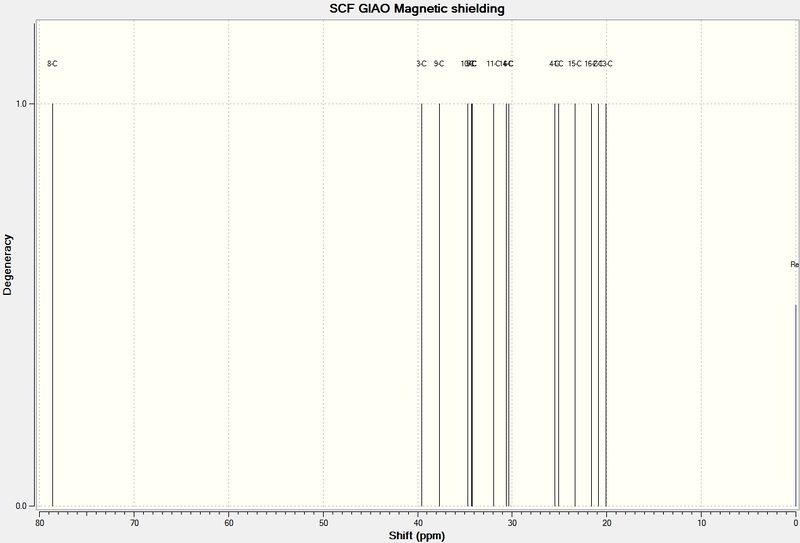
Task: Click the '80' x-axis tick label
Action: click(40, 523)
